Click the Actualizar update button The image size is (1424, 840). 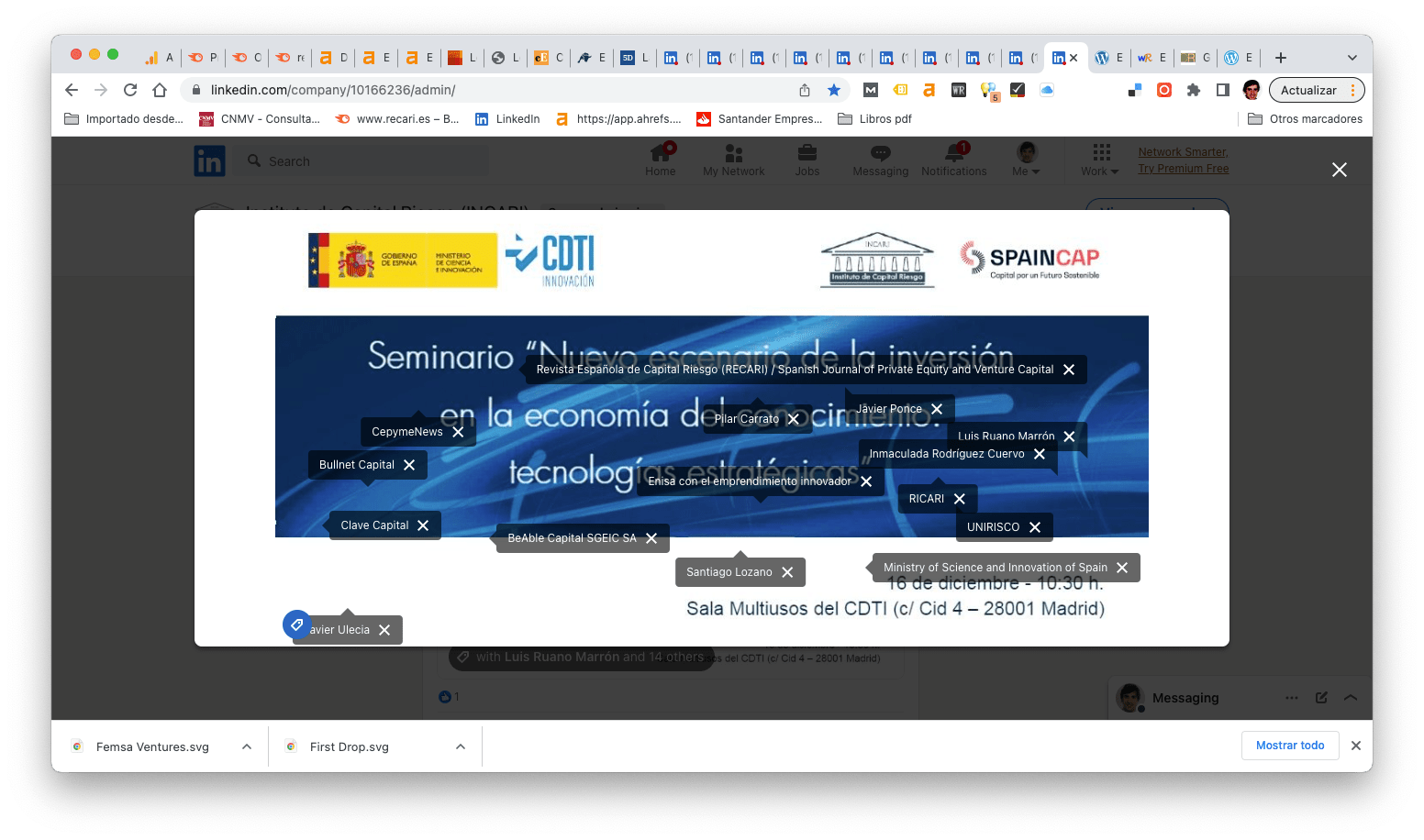(1308, 90)
